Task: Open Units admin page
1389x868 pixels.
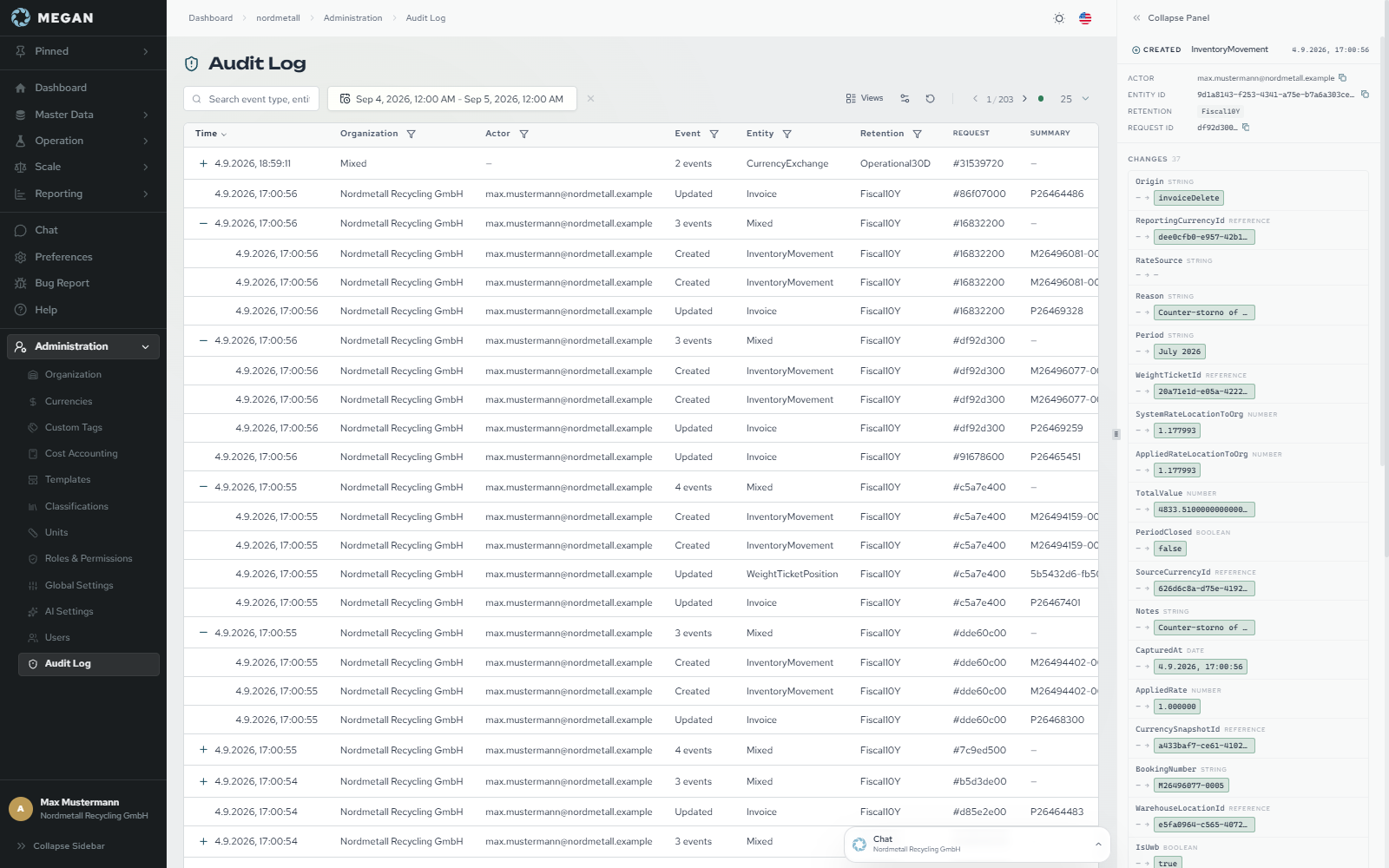Action: click(89, 532)
